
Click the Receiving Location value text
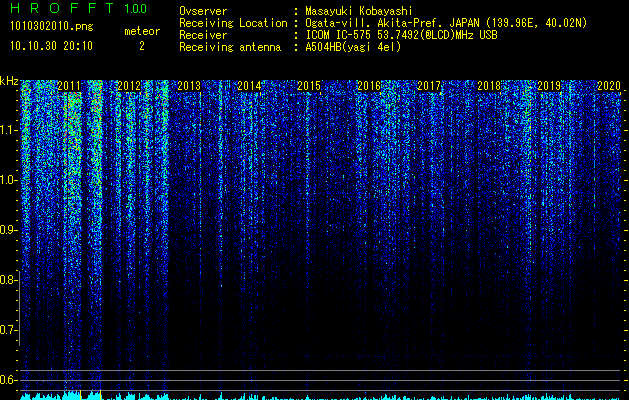[x=446, y=23]
